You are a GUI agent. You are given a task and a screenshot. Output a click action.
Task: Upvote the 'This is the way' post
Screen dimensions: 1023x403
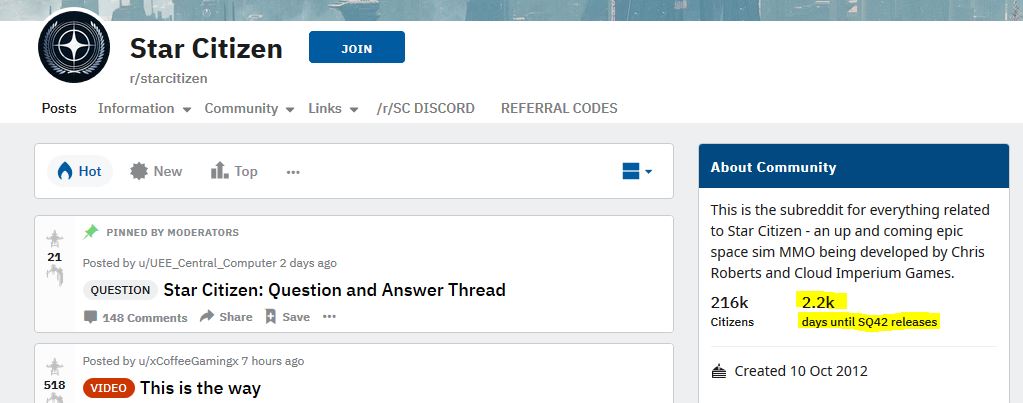coord(55,366)
